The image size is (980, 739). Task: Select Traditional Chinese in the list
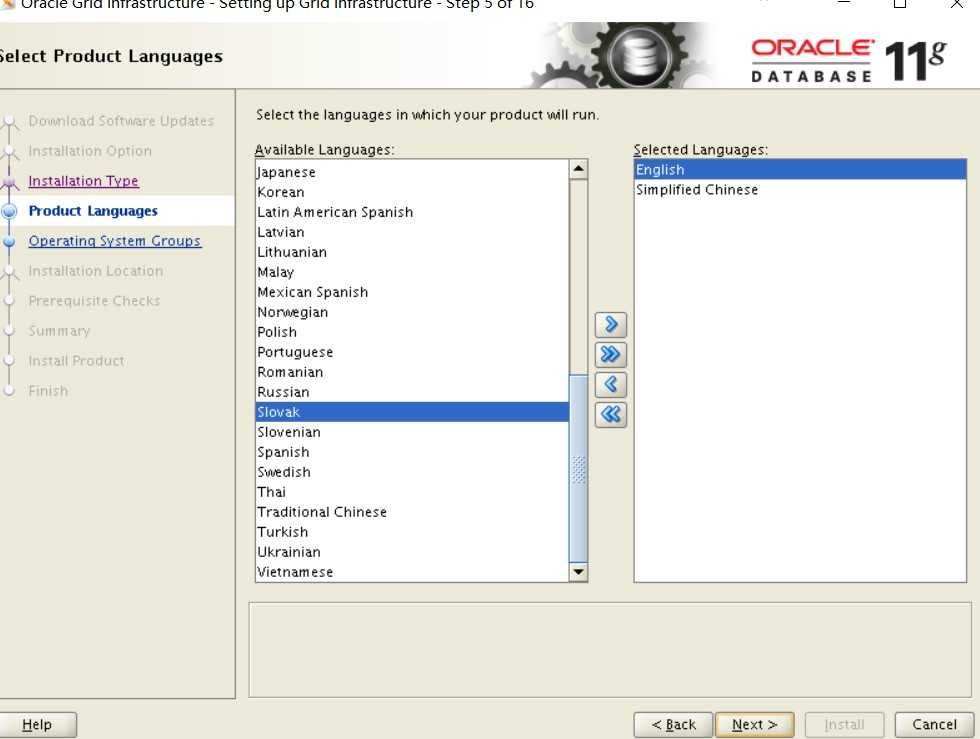tap(412, 512)
